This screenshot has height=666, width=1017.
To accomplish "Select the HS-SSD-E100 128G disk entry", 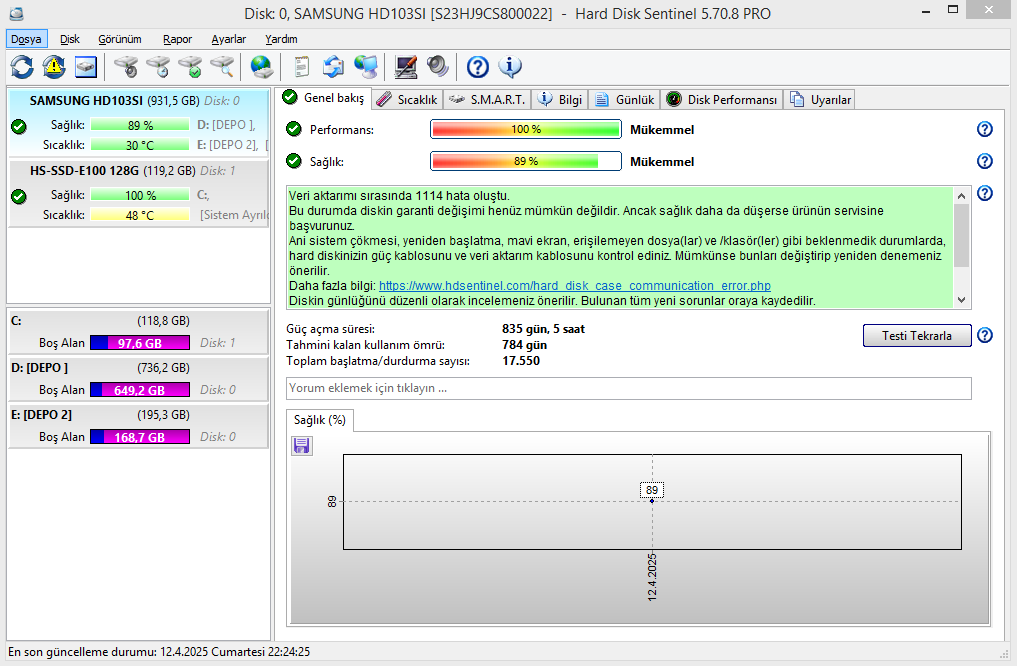I will (139, 193).
